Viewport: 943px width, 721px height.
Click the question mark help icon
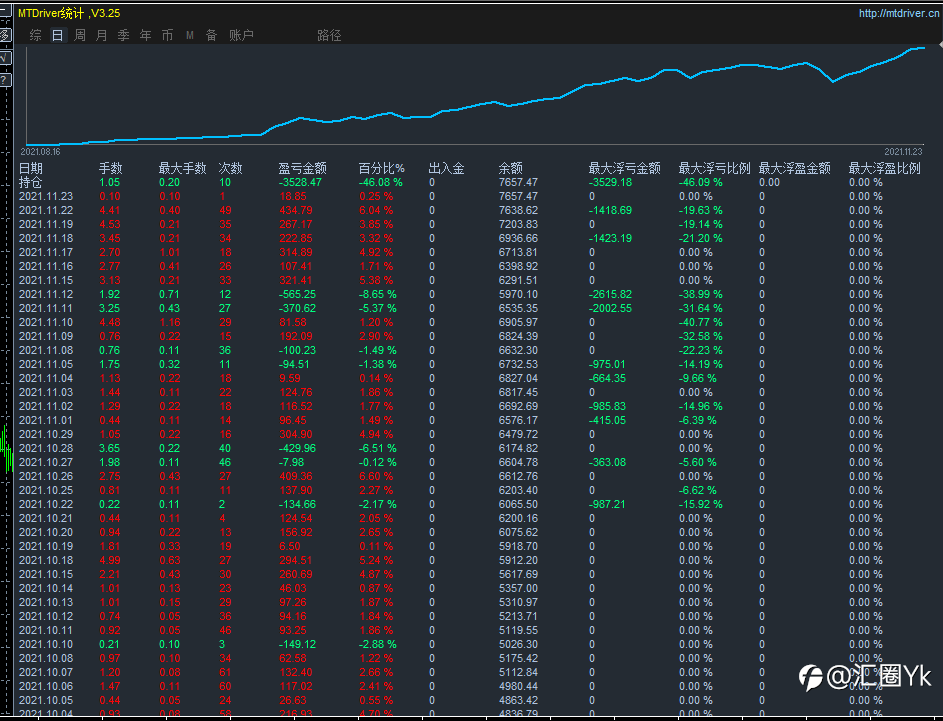pos(5,80)
